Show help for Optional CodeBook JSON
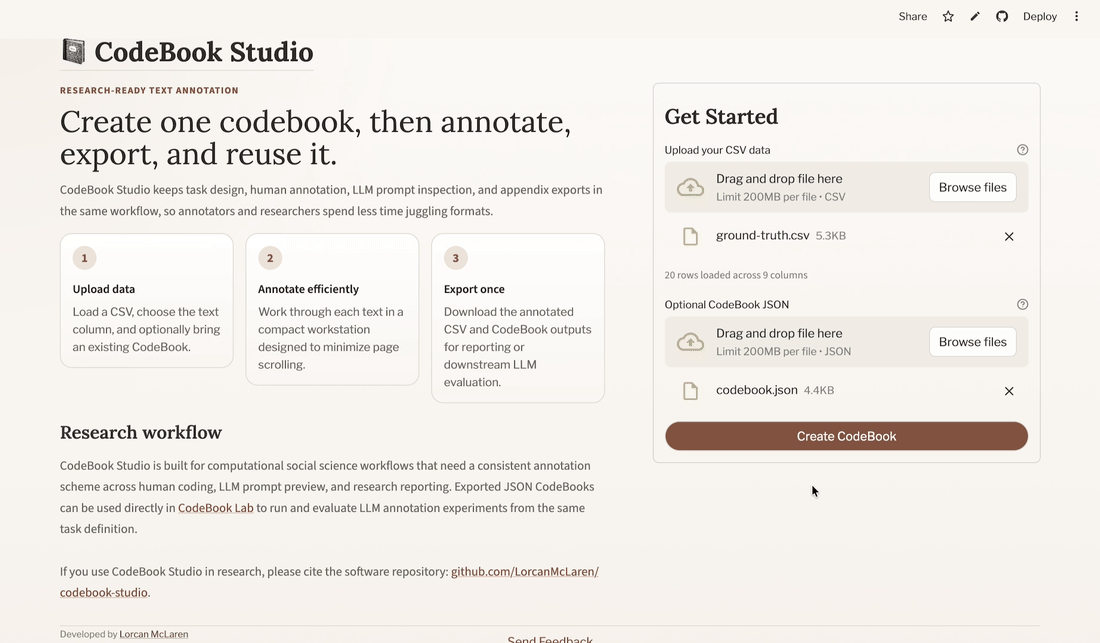 [1022, 304]
